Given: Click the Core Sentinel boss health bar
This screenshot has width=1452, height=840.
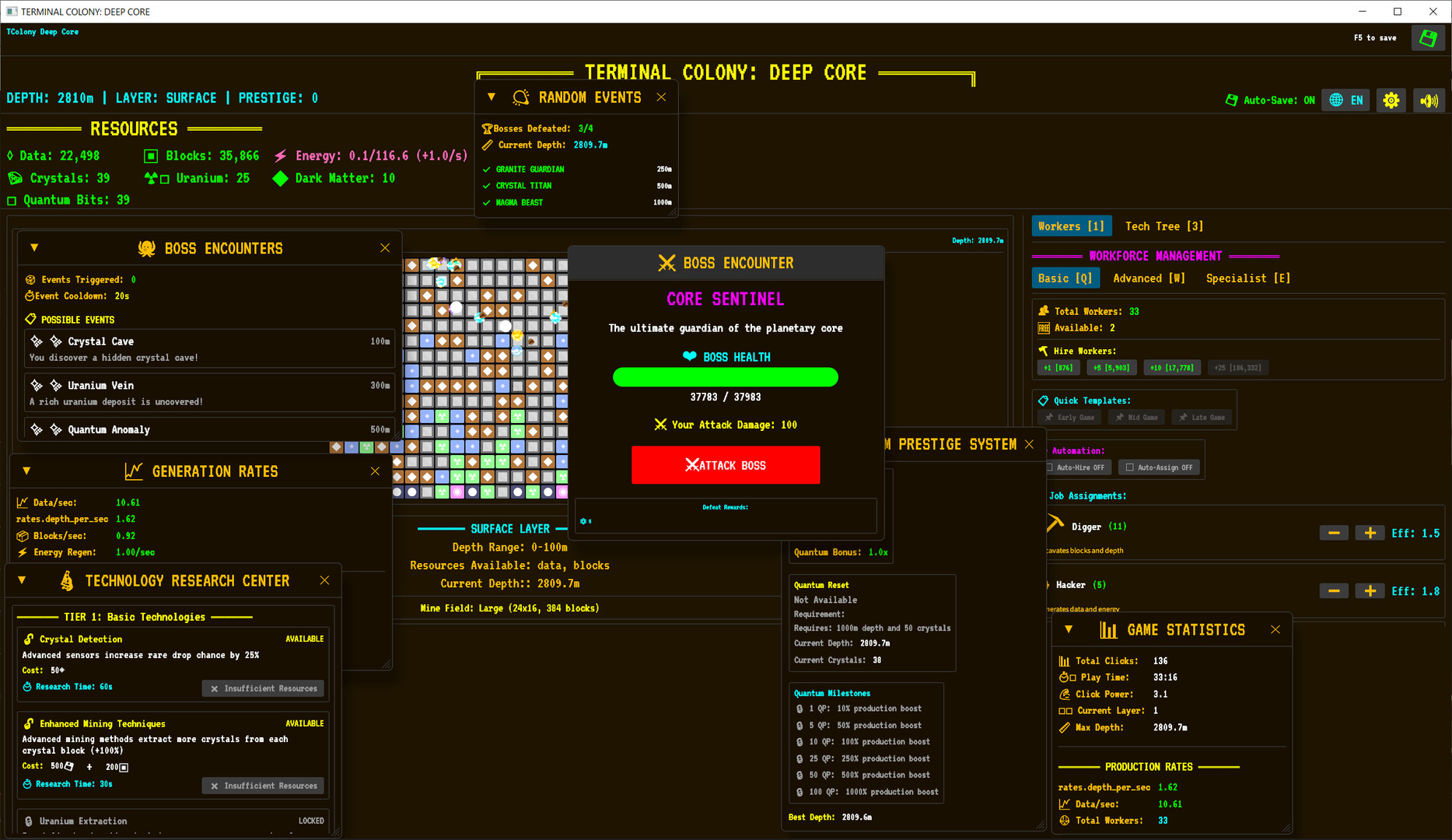Looking at the screenshot, I should point(725,377).
